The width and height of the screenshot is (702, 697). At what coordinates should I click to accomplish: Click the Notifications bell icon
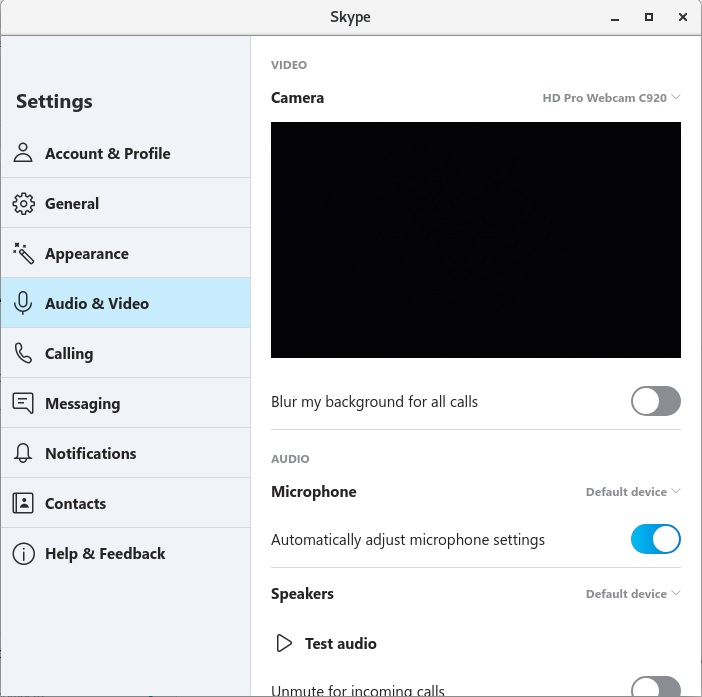tap(23, 453)
